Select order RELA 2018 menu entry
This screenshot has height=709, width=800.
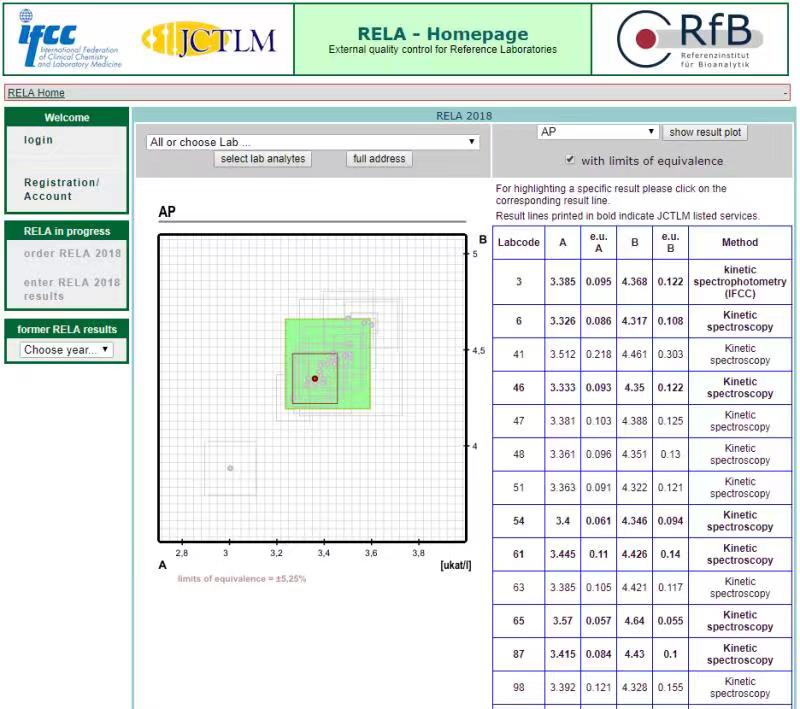click(x=72, y=253)
